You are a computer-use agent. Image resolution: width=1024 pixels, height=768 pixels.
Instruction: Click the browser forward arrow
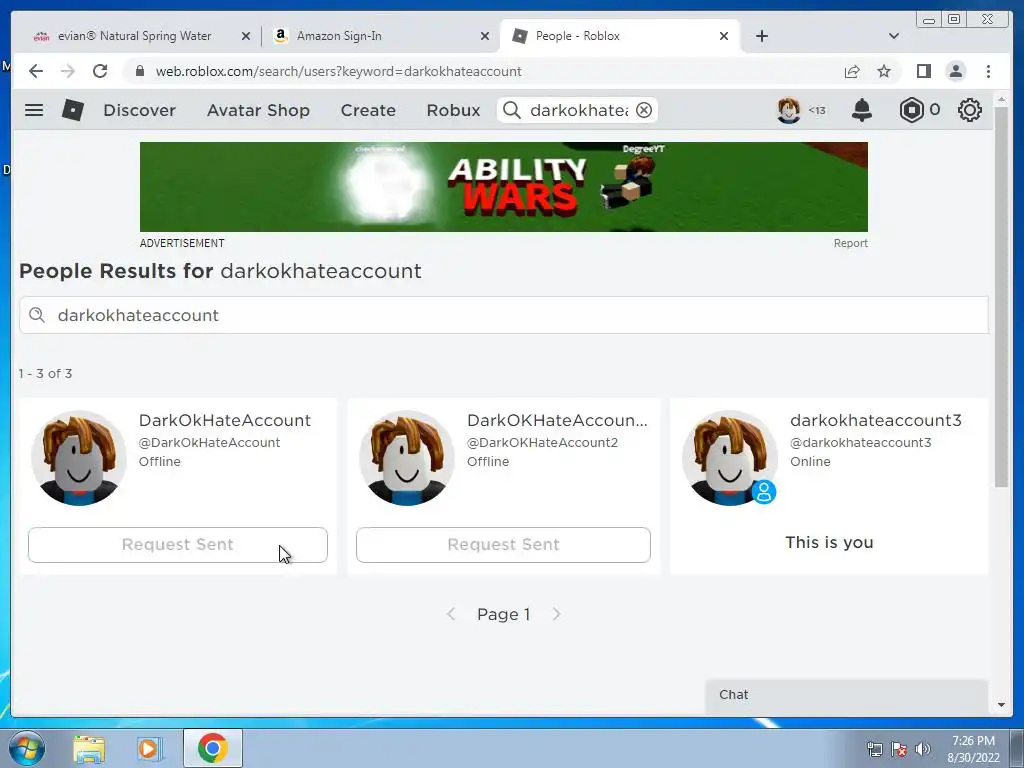pos(68,71)
